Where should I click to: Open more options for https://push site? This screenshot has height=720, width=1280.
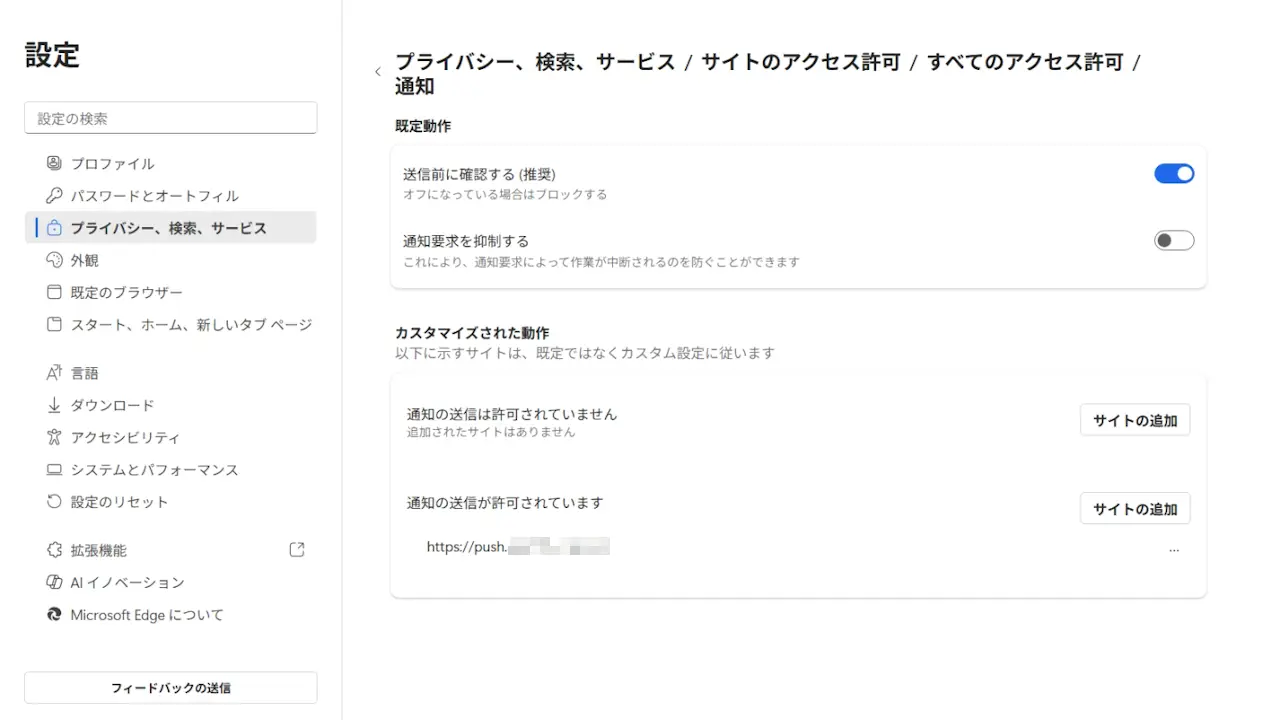(1174, 549)
